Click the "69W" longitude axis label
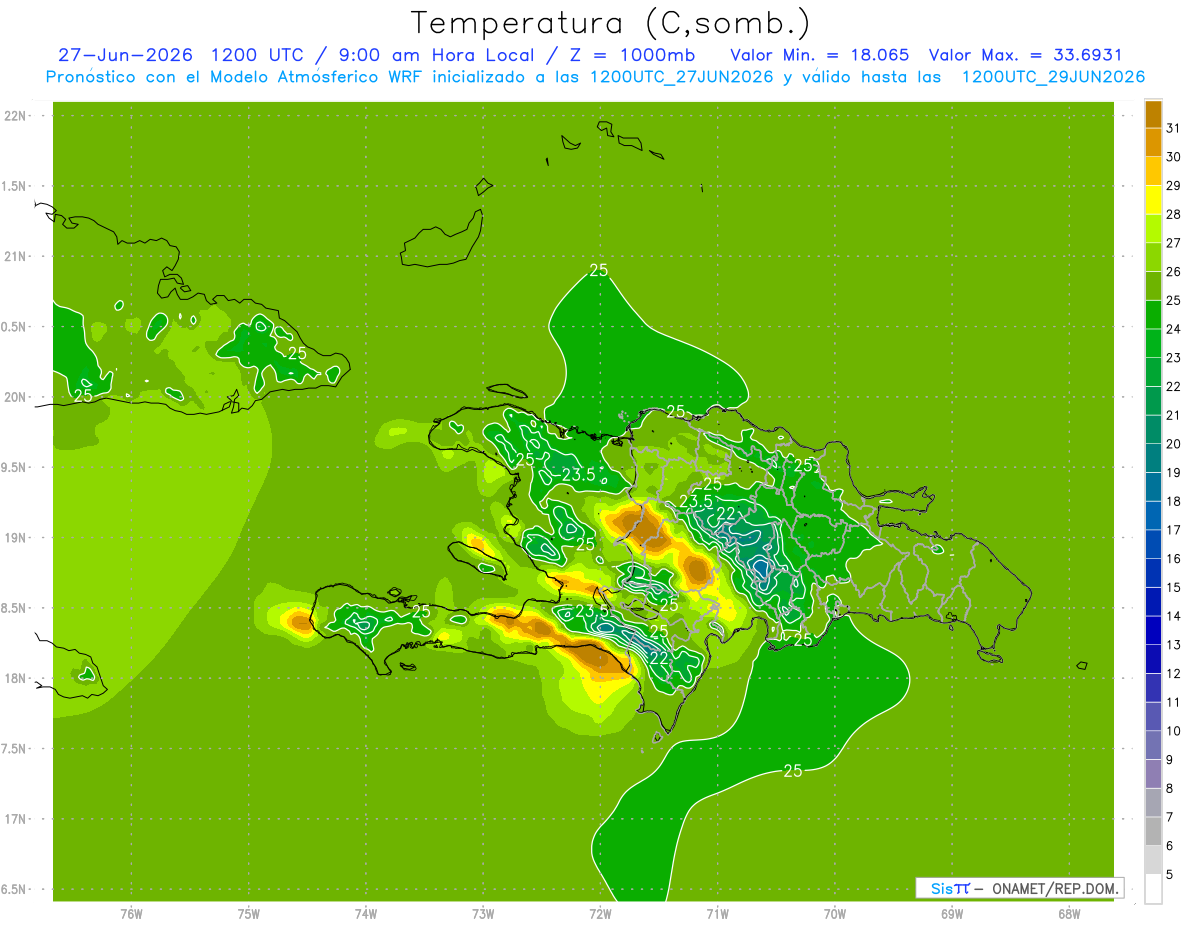1200x927 pixels. click(x=951, y=915)
